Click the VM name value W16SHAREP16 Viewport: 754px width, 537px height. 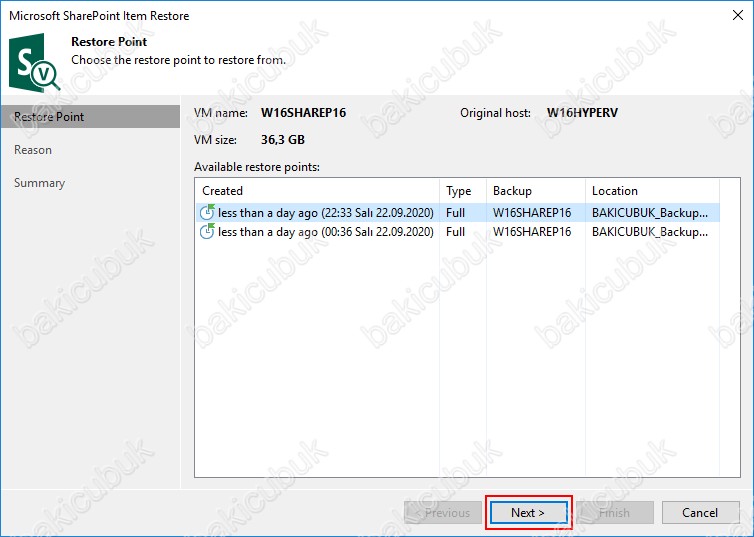click(x=303, y=112)
